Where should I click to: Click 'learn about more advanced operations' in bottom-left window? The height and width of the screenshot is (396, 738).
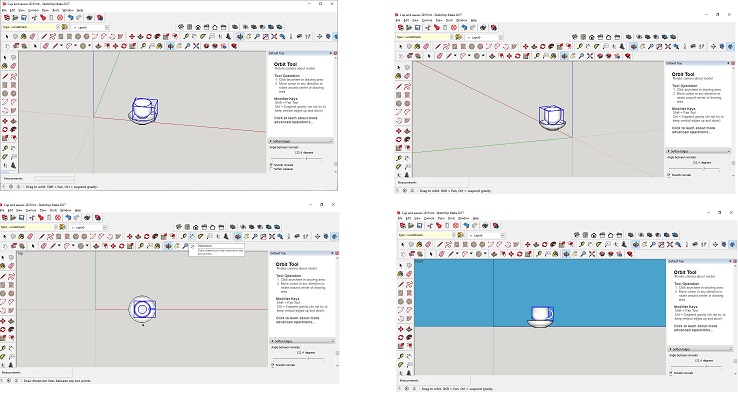297,320
